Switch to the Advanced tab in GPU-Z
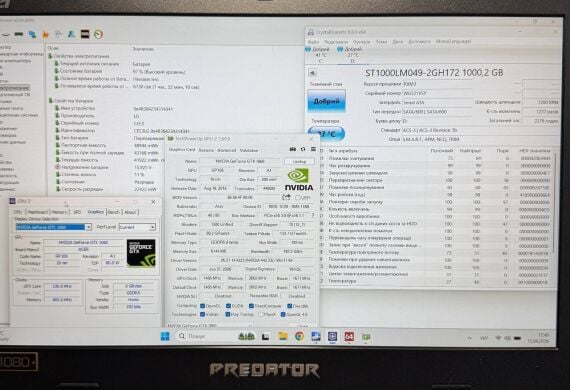Image resolution: width=570 pixels, height=390 pixels. point(226,150)
